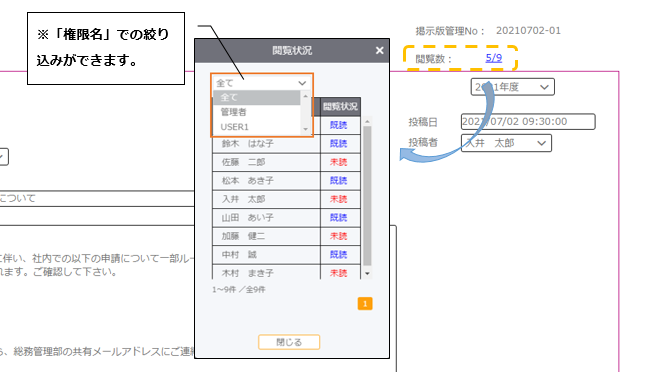
Task: Click the title field ending について
Action: pyautogui.click(x=97, y=198)
